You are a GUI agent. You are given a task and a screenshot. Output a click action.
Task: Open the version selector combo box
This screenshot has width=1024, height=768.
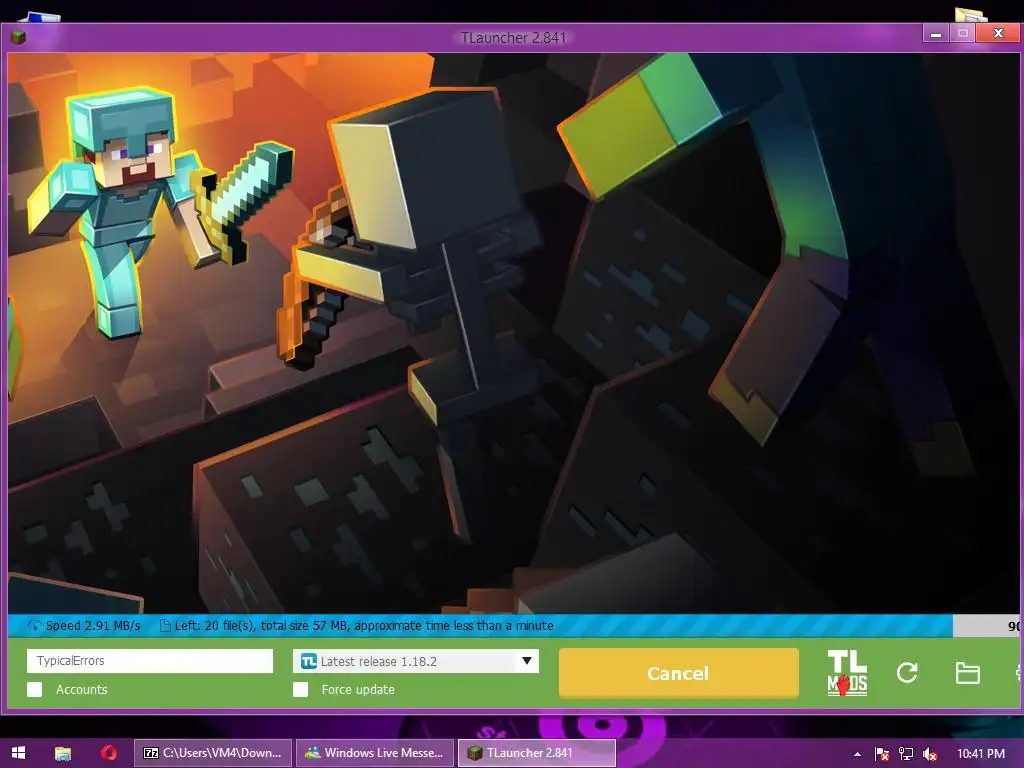pyautogui.click(x=416, y=661)
